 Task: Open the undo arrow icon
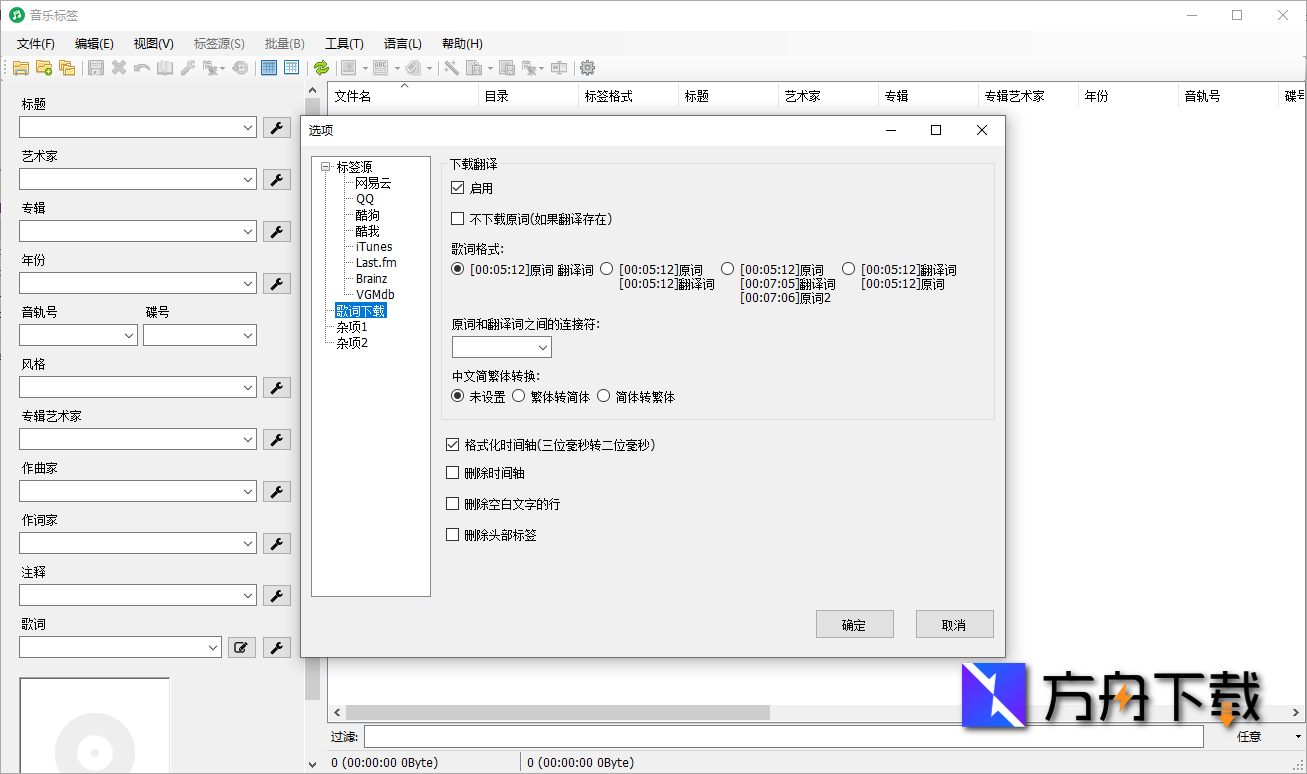[140, 67]
